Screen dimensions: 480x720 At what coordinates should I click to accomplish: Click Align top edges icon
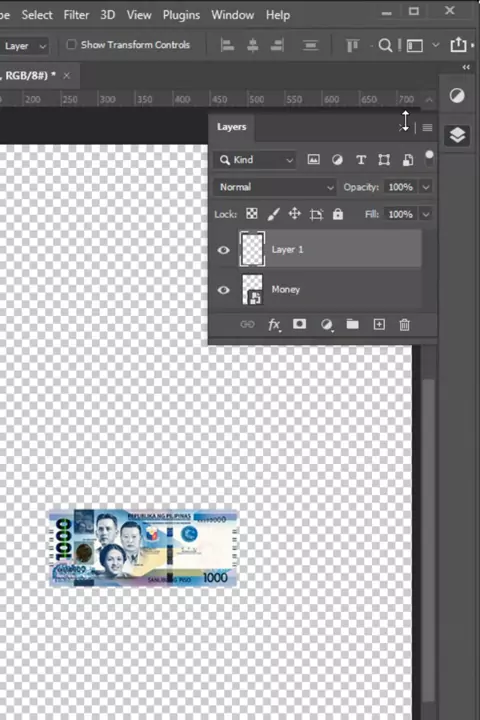[352, 45]
